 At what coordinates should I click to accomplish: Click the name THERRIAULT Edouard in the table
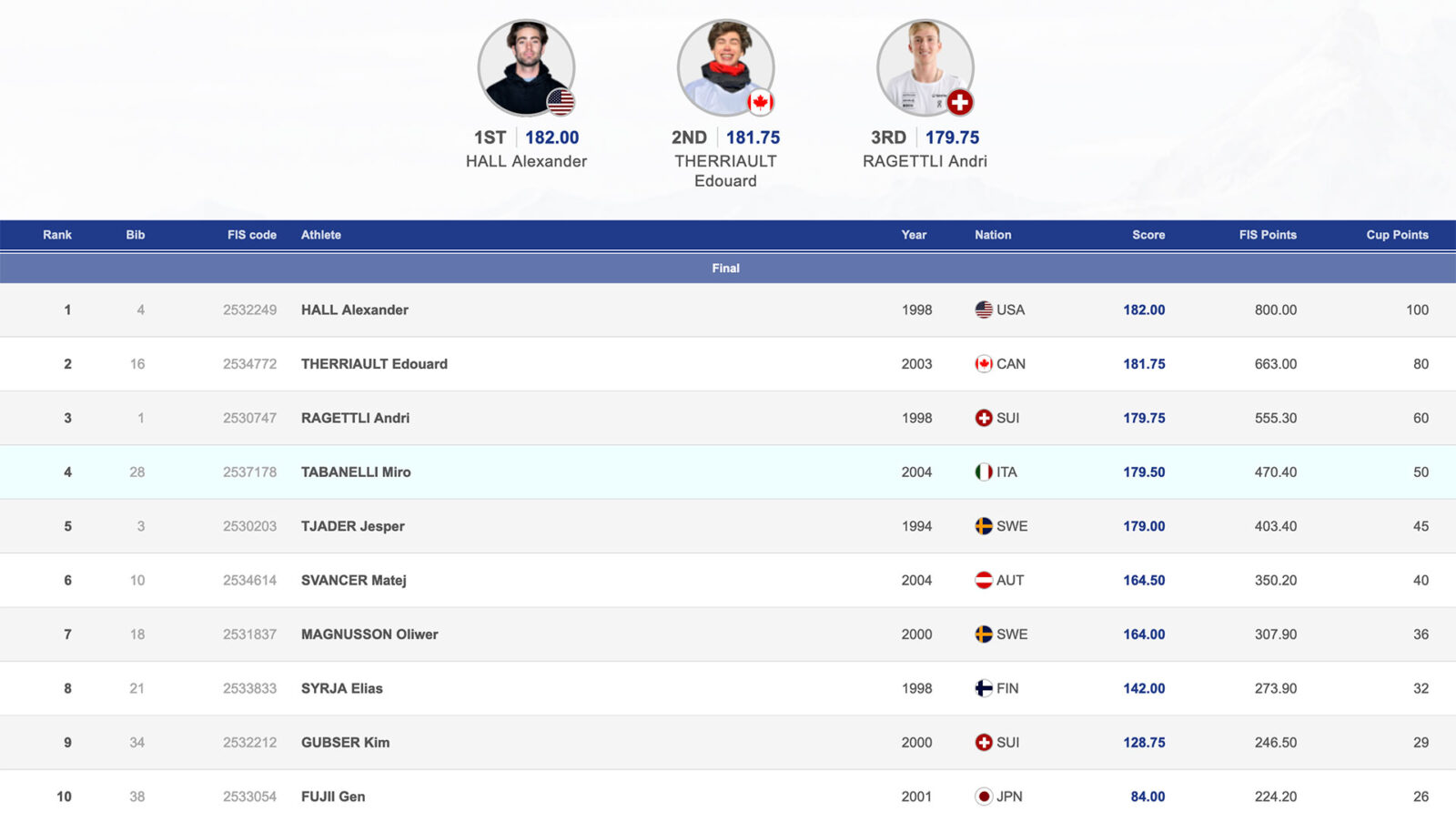(x=373, y=363)
